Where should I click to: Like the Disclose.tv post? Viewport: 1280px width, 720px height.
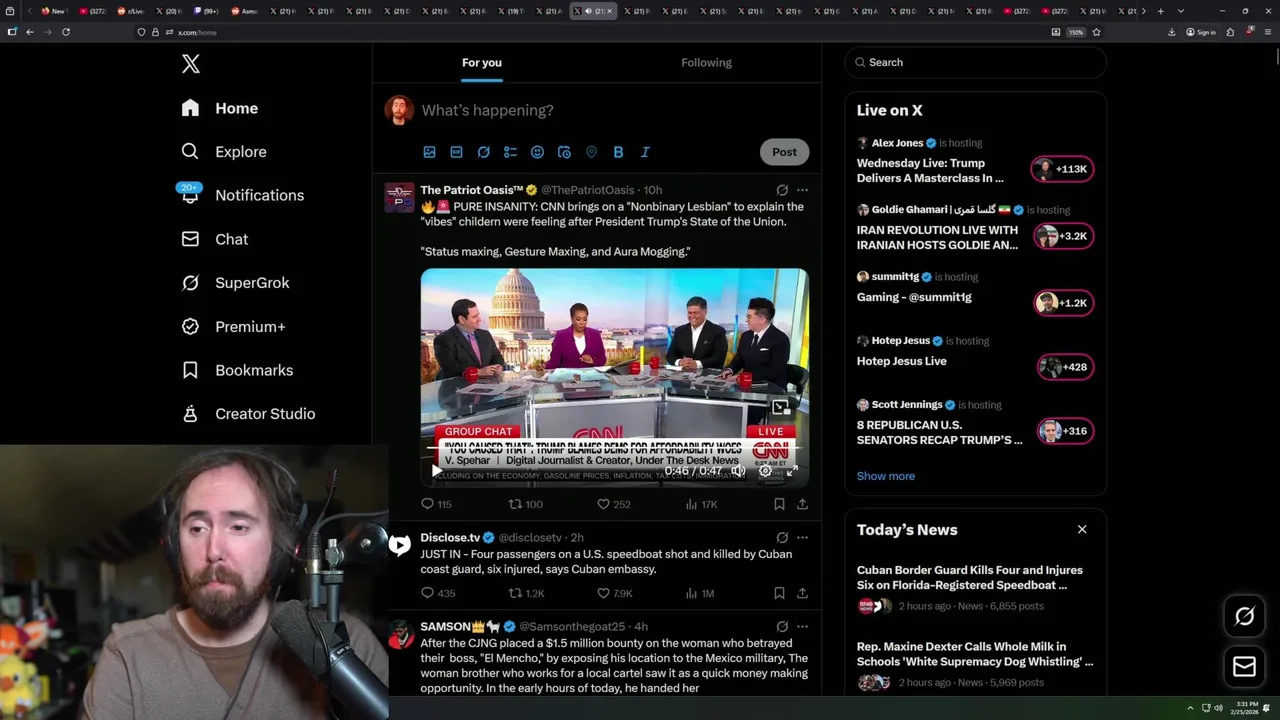[x=615, y=593]
